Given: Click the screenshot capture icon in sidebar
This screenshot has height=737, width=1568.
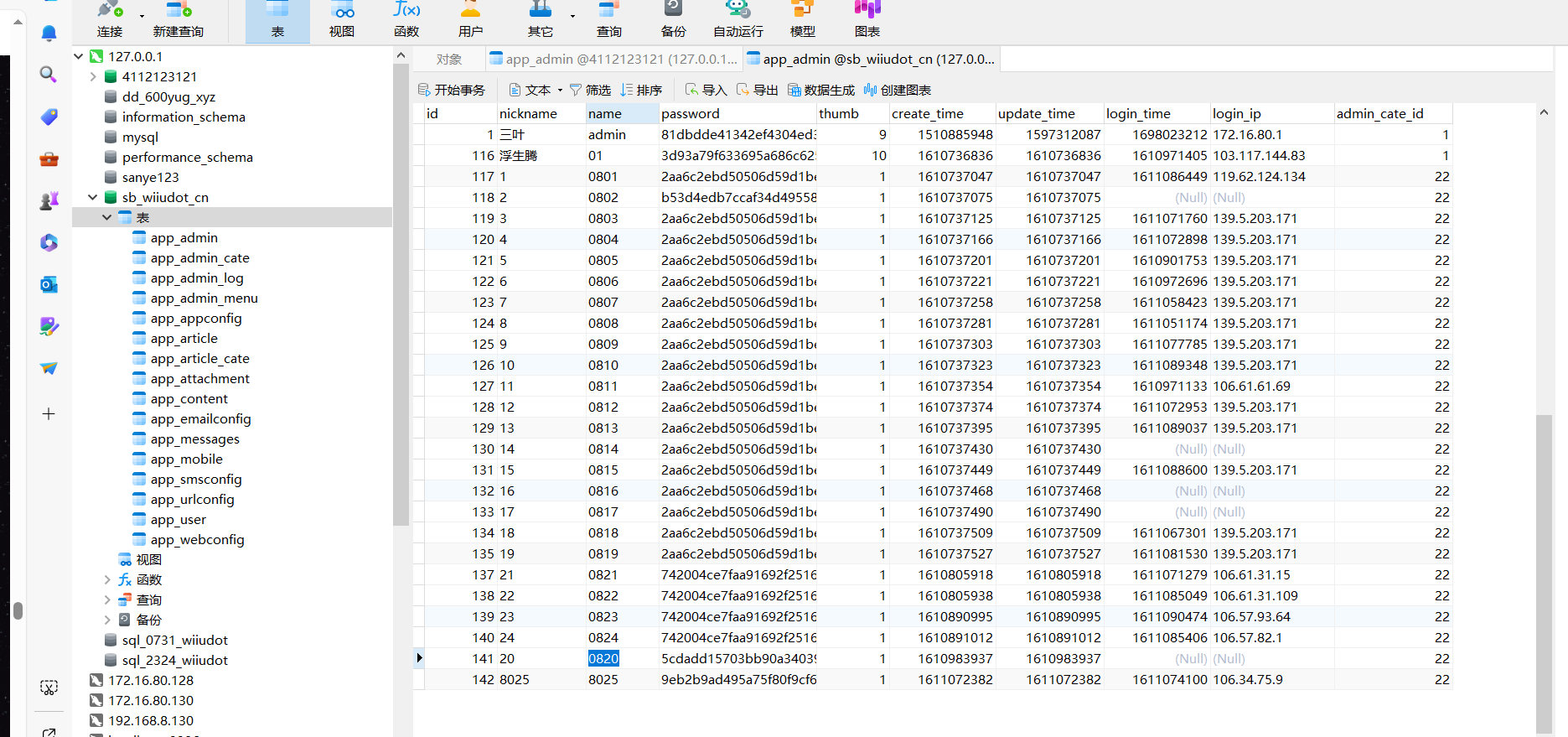Looking at the screenshot, I should pos(49,688).
